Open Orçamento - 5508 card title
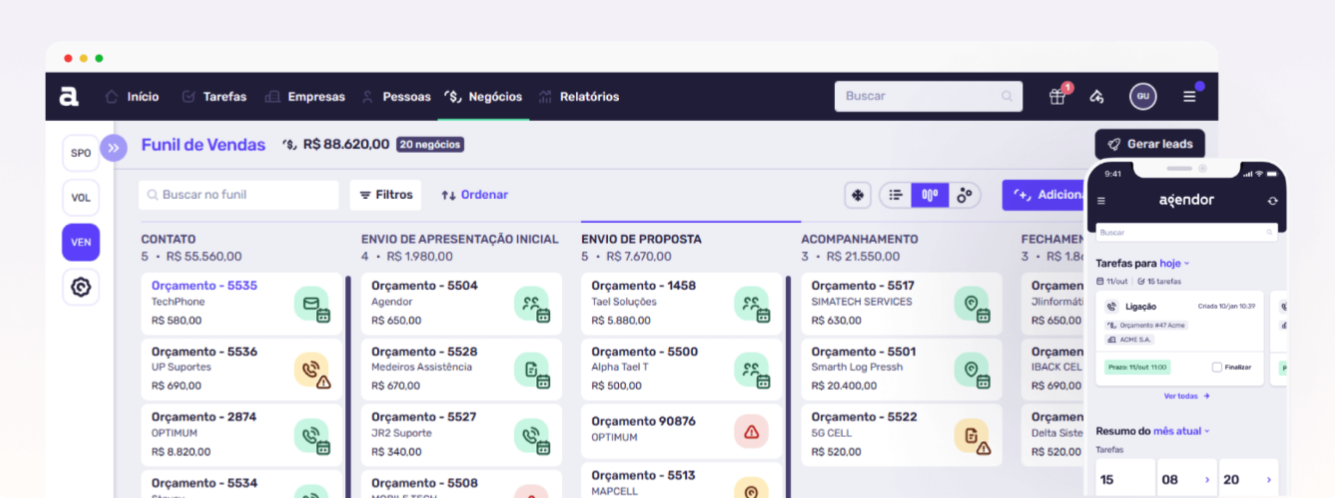Image resolution: width=1335 pixels, height=498 pixels. pos(424,483)
